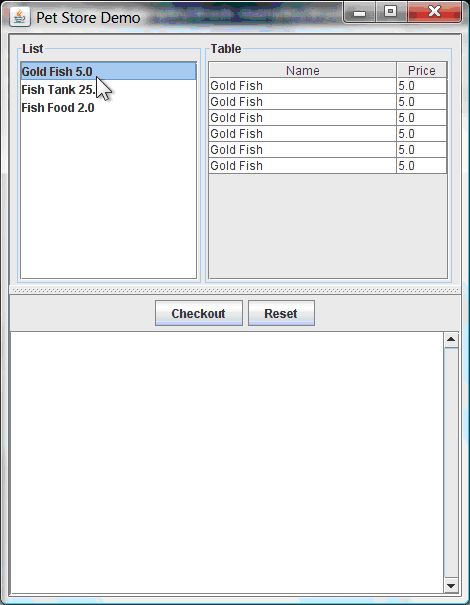The width and height of the screenshot is (470, 605).
Task: Click the Price column header
Action: click(421, 70)
